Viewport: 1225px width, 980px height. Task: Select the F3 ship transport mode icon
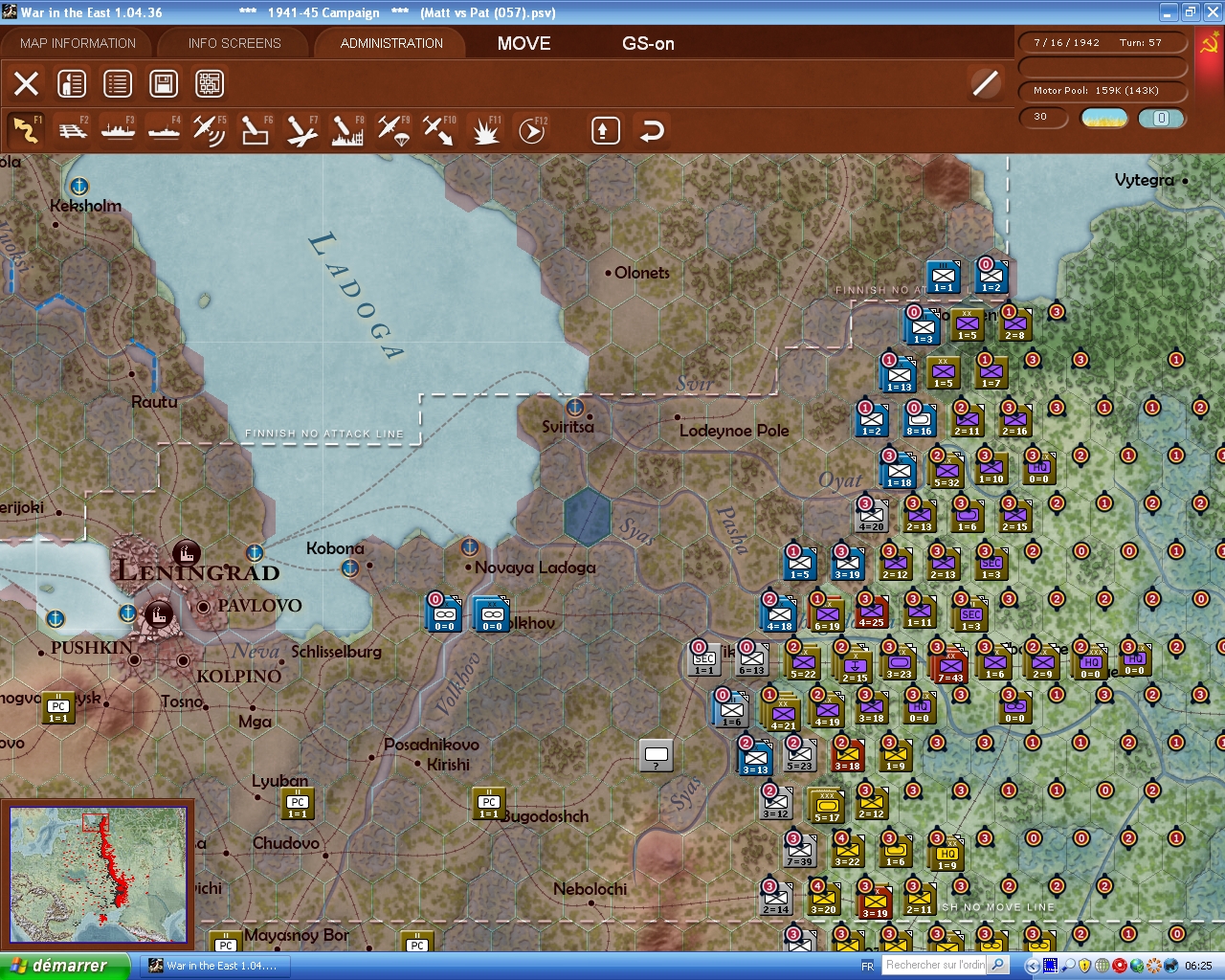[118, 130]
